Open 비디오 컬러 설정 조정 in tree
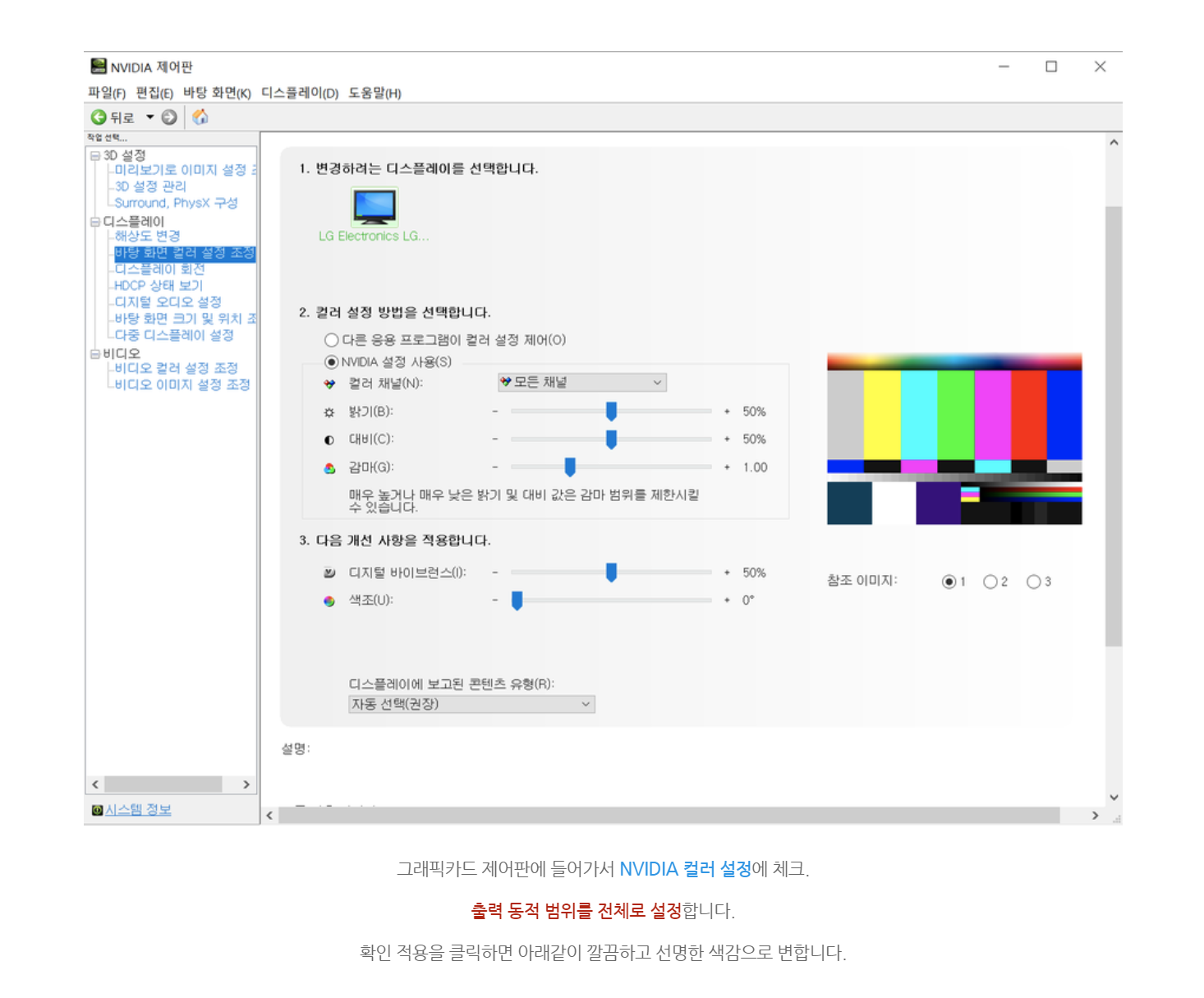 pyautogui.click(x=176, y=368)
